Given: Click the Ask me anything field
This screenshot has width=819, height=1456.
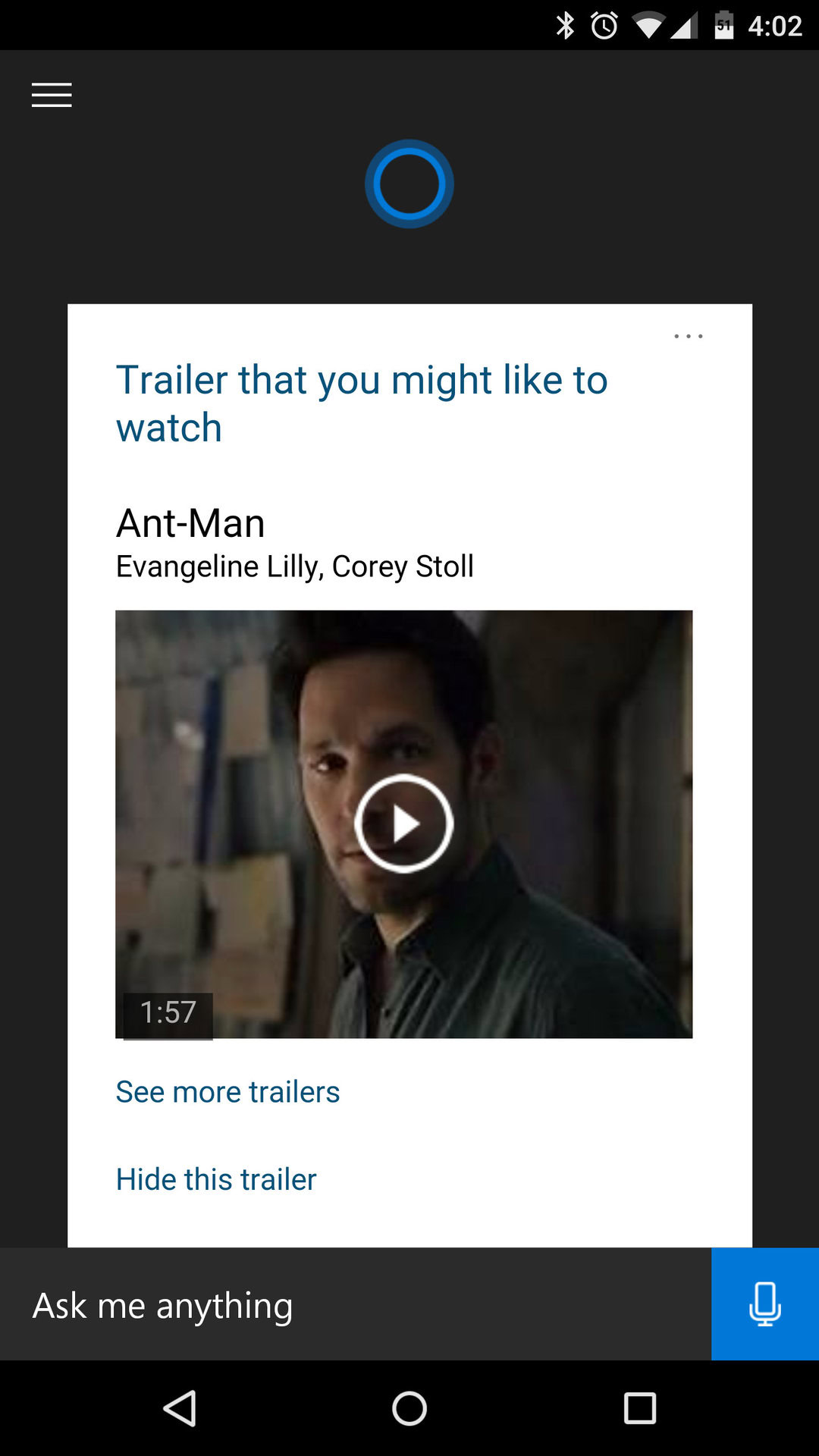Looking at the screenshot, I should [356, 1304].
